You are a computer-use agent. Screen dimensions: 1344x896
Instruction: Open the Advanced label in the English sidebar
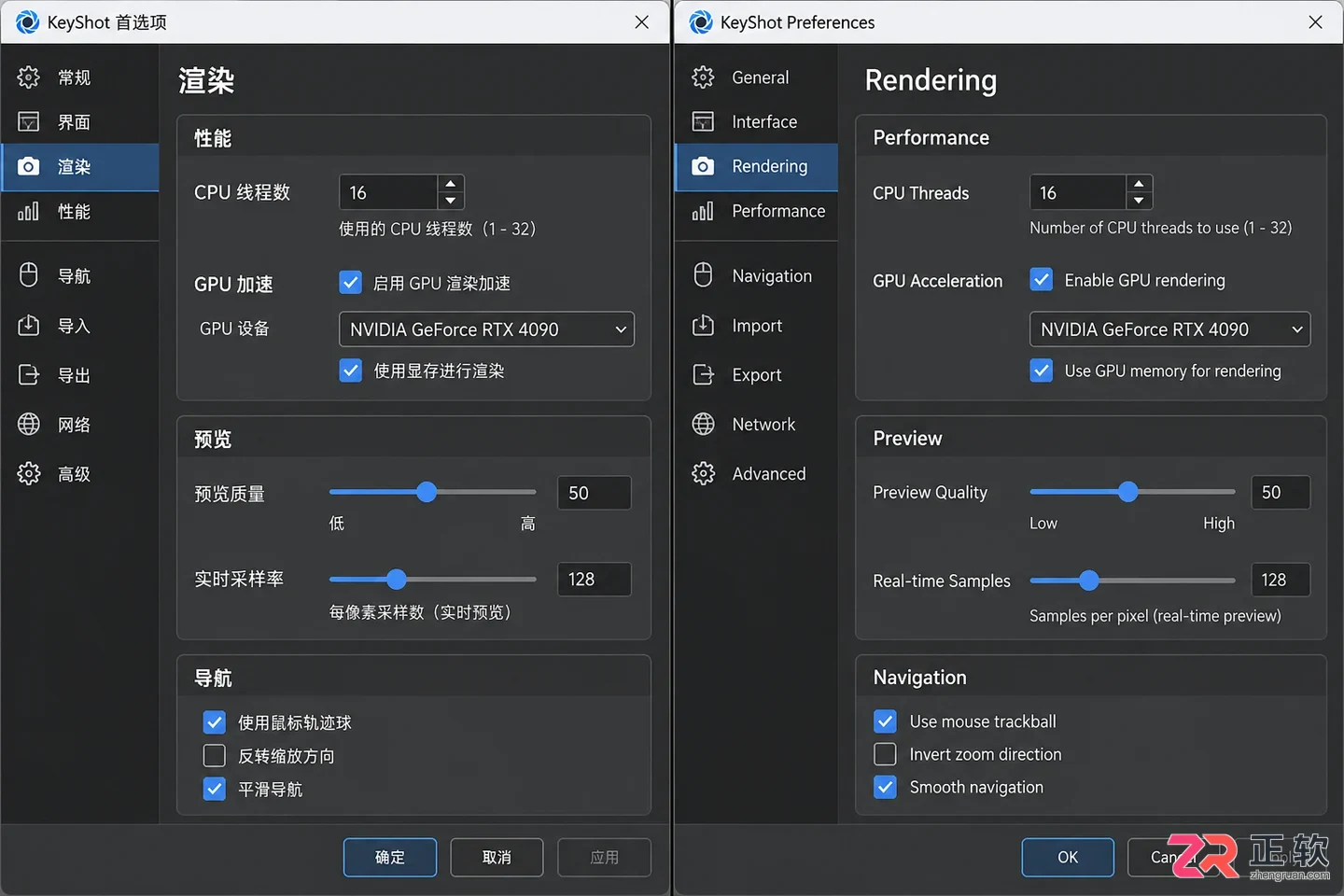pos(769,474)
